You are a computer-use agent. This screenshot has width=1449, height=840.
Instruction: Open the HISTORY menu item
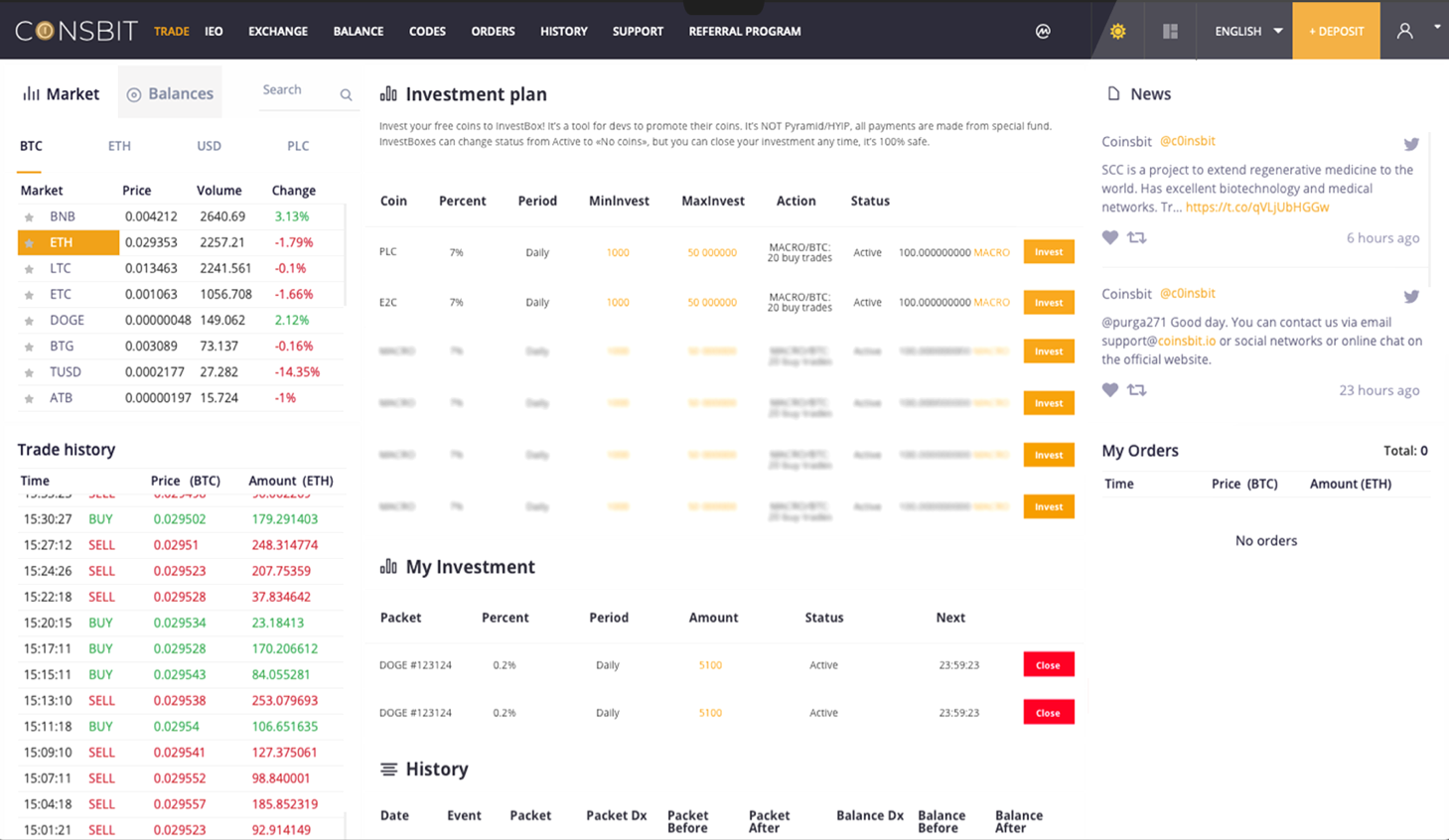[x=564, y=31]
